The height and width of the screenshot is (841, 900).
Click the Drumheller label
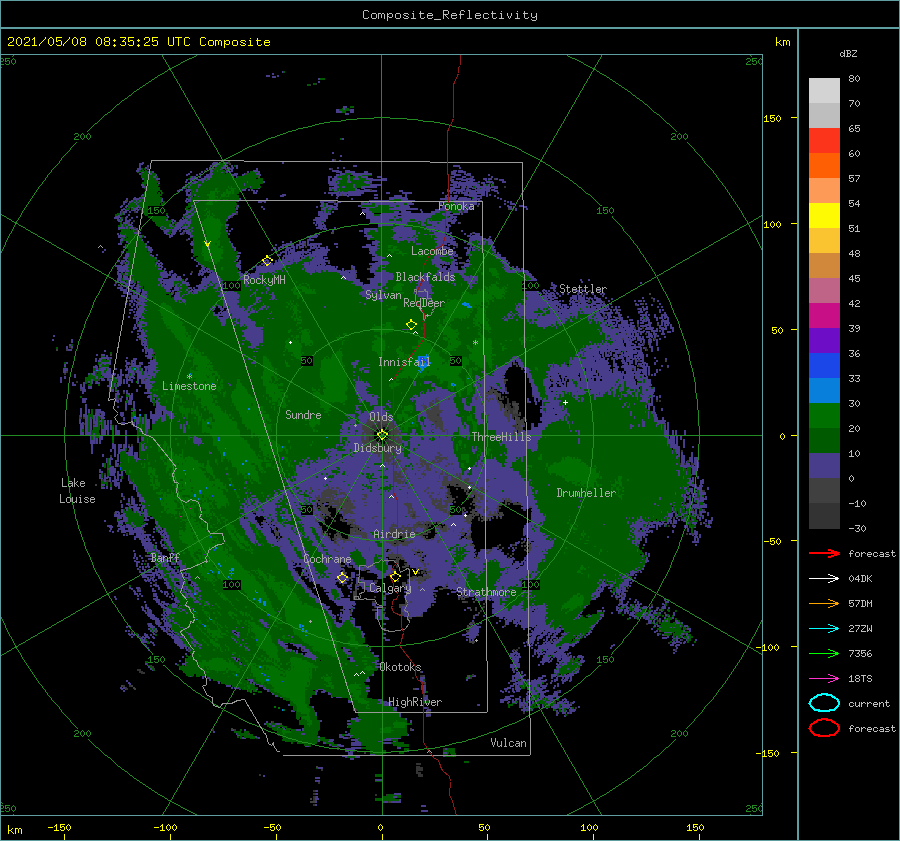[586, 493]
